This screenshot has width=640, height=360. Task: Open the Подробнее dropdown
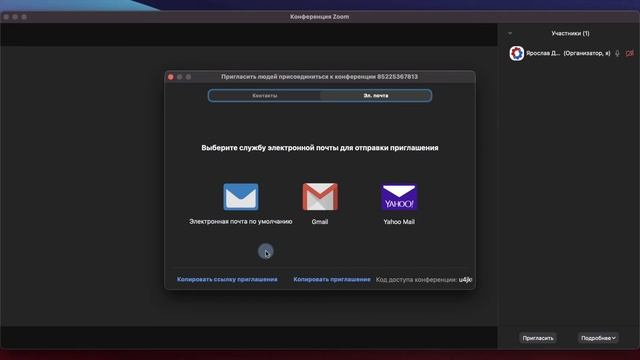[598, 338]
